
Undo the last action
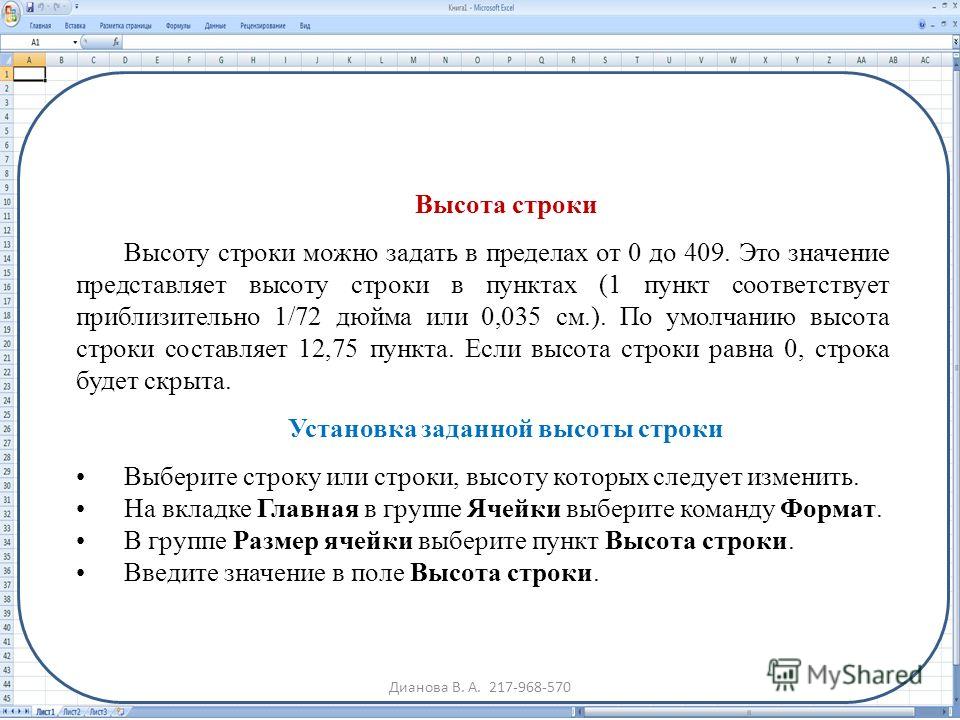coord(42,8)
